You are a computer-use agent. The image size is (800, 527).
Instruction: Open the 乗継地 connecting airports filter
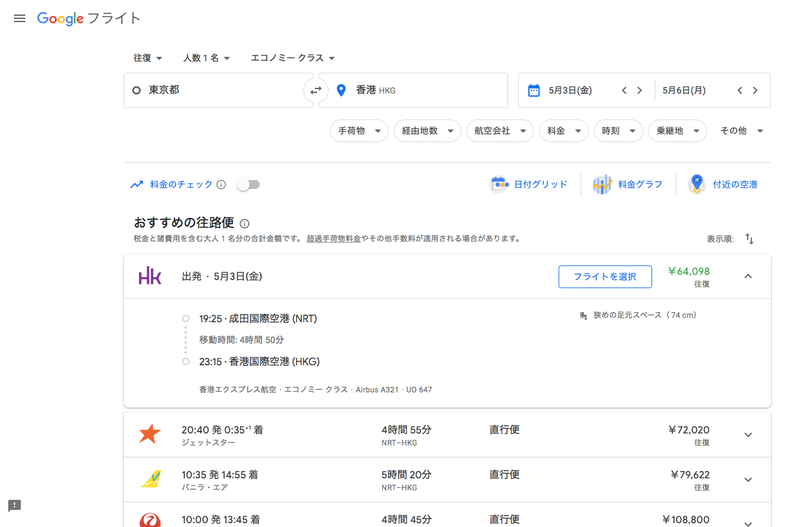tap(678, 131)
